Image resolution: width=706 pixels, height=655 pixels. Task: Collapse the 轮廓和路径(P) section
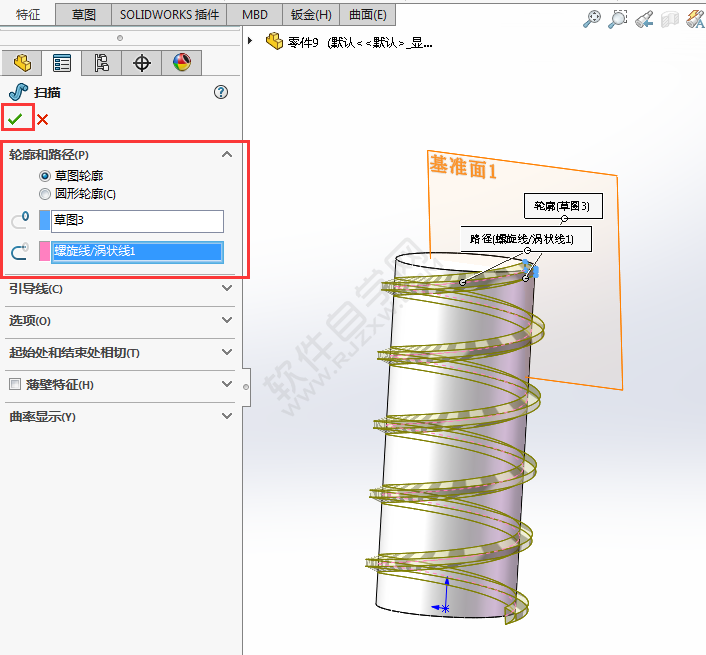[x=227, y=154]
